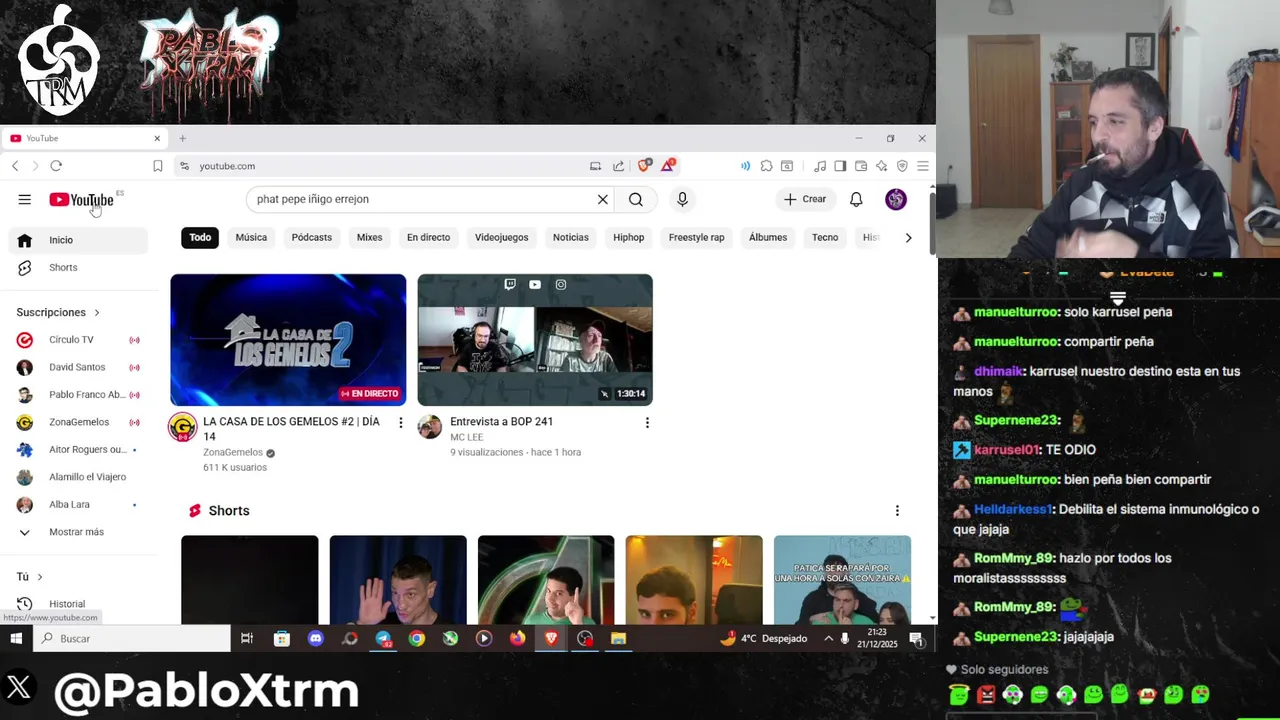Open the account avatar menu
Image resolution: width=1280 pixels, height=720 pixels.
click(x=896, y=199)
